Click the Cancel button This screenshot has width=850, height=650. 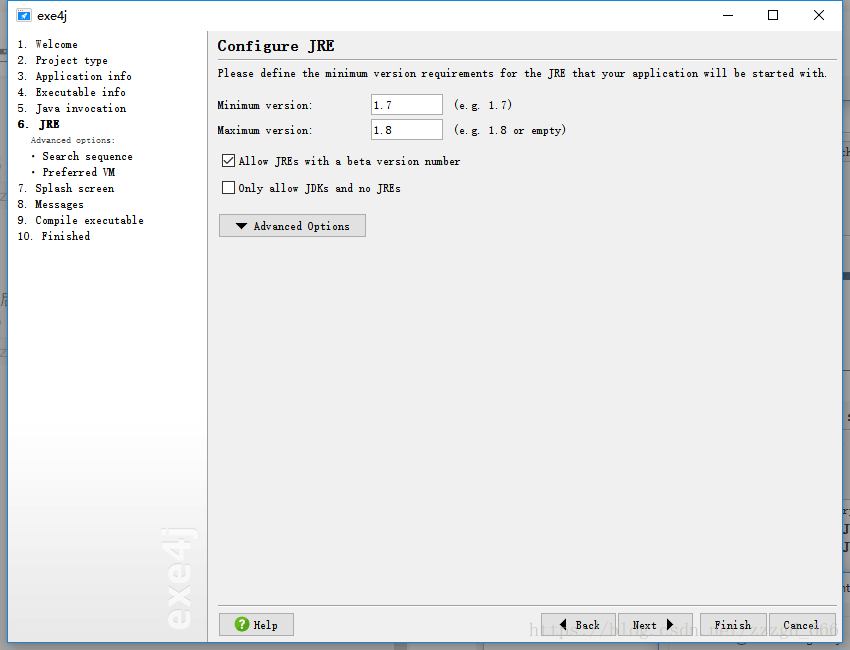click(802, 625)
